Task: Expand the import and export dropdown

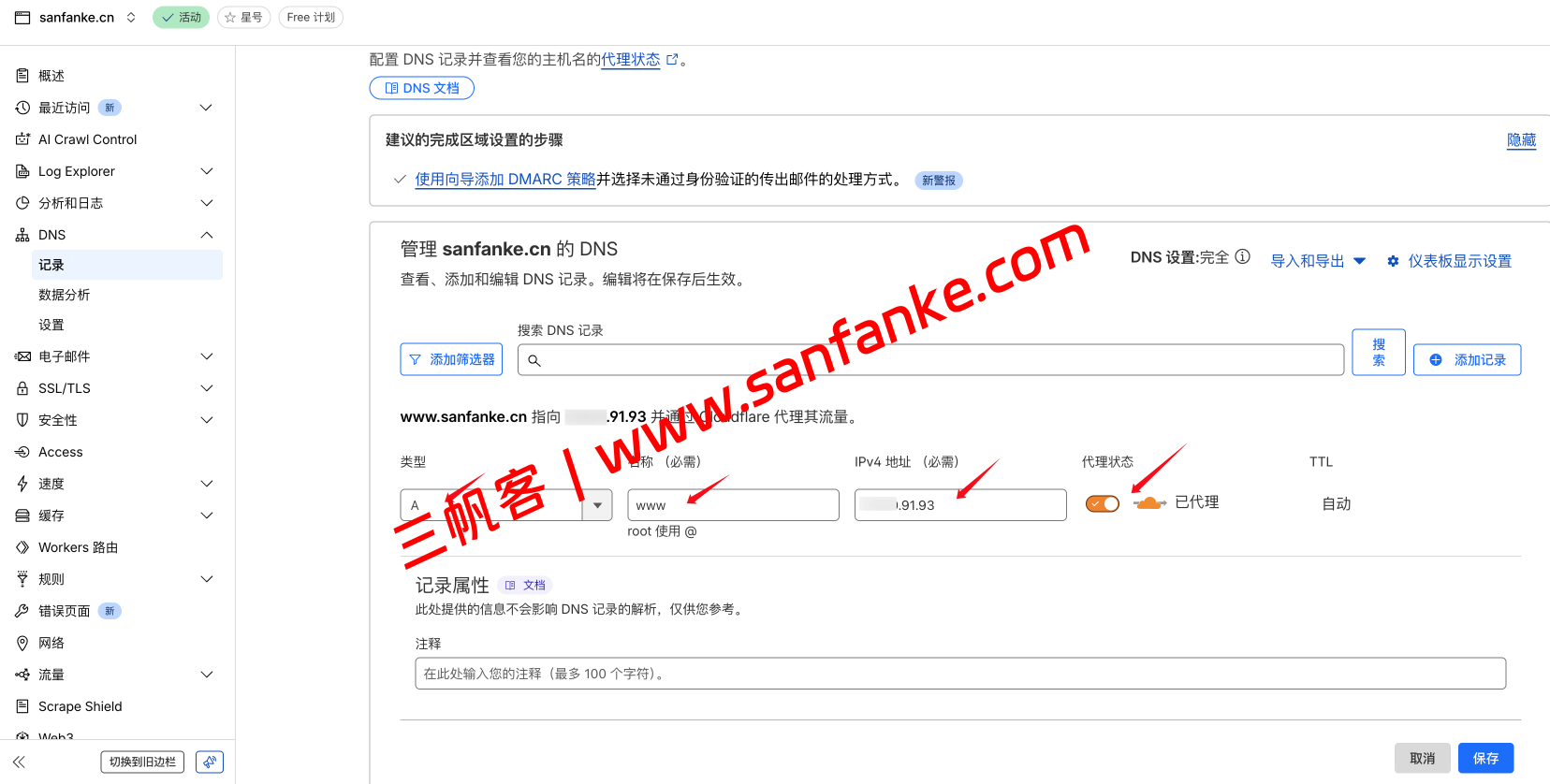Action: coord(1318,261)
